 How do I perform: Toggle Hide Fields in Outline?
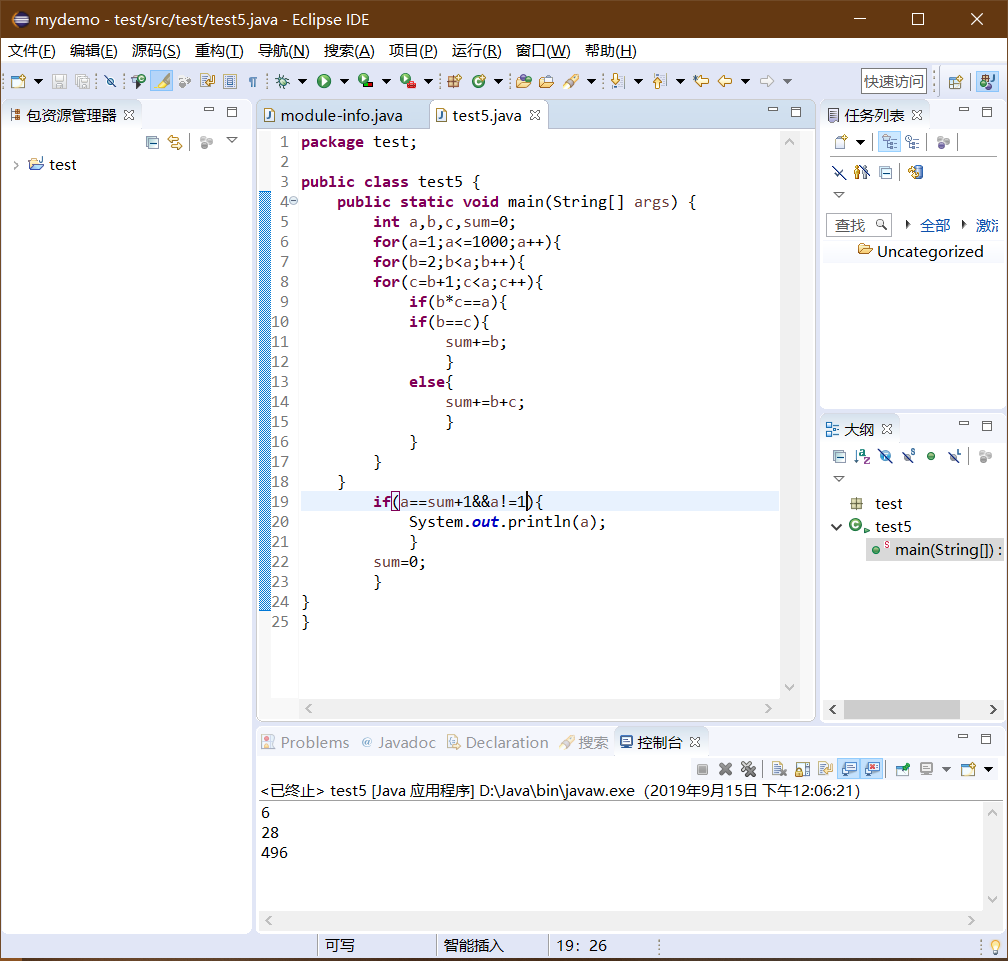click(885, 456)
